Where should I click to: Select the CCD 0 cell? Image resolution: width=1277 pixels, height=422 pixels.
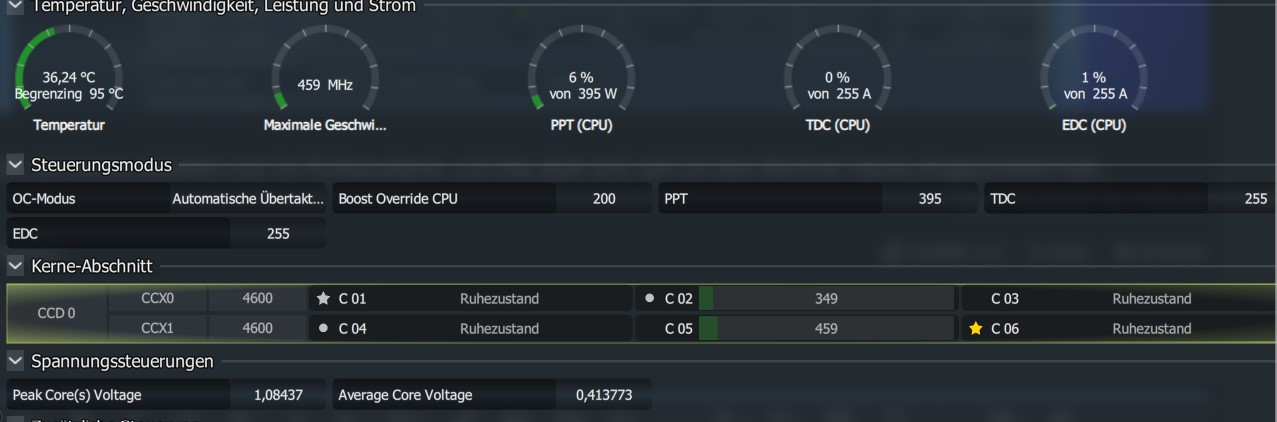[x=57, y=313]
